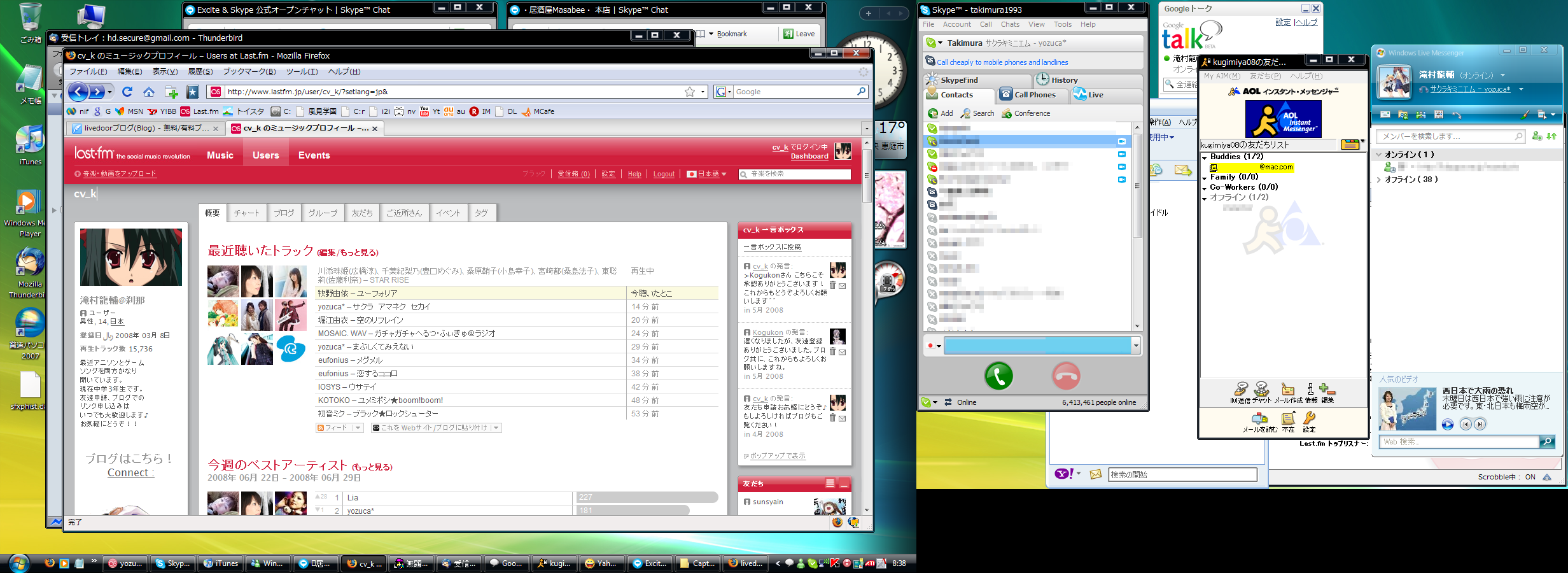Click IM送信 in the AIM window

pyautogui.click(x=1240, y=392)
